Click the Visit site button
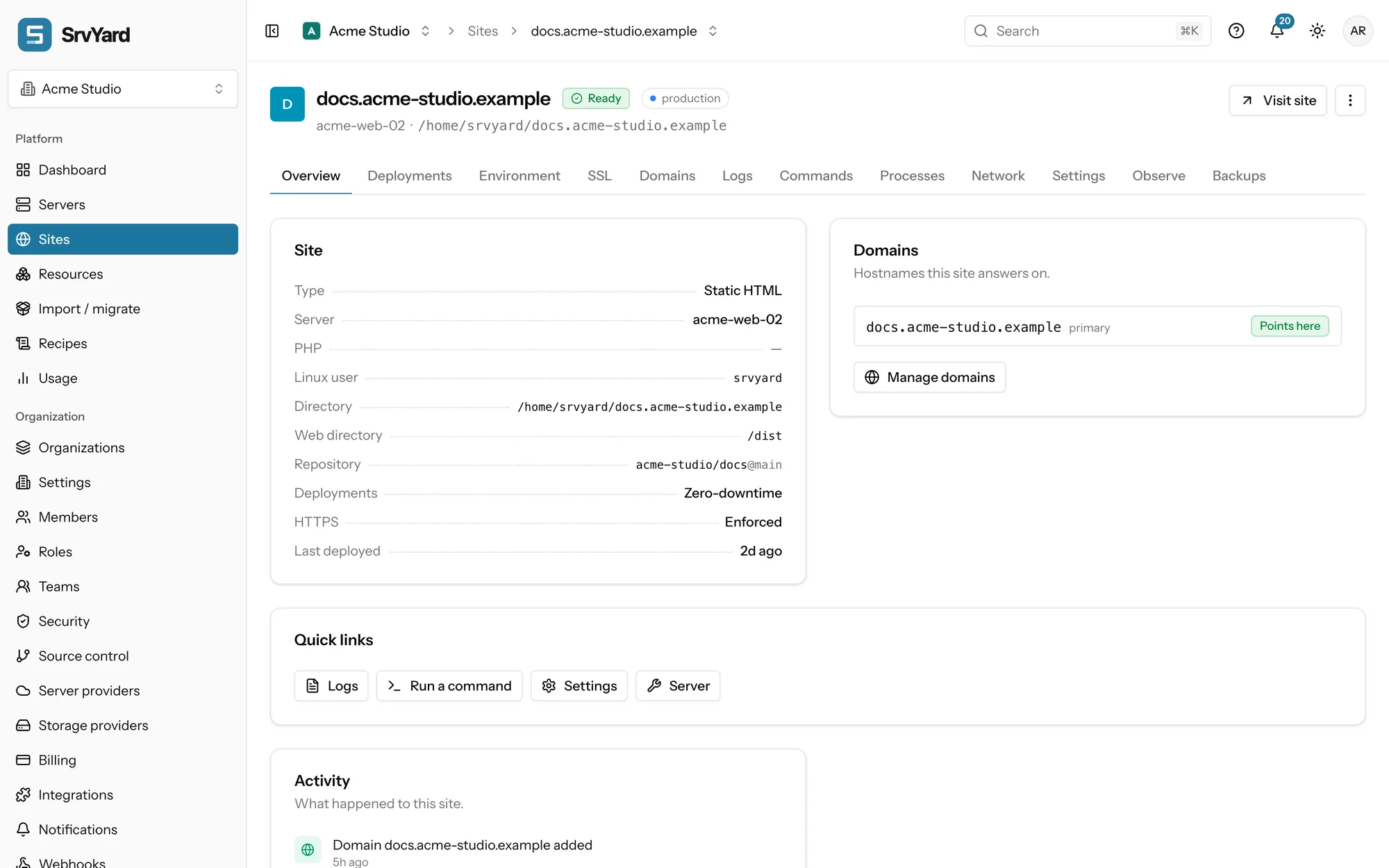The height and width of the screenshot is (868, 1389). click(1278, 101)
